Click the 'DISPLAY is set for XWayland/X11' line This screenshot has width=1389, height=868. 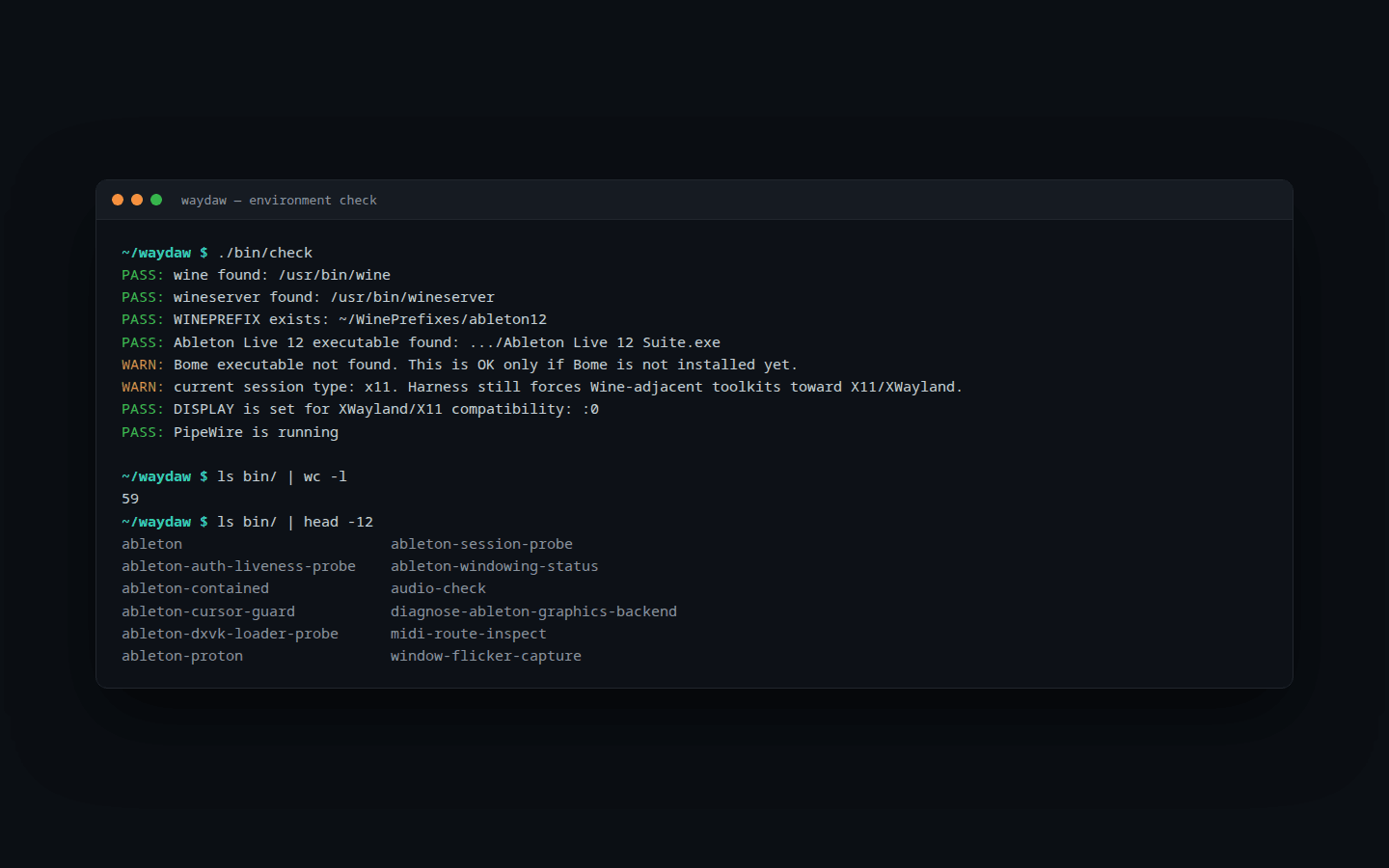360,409
